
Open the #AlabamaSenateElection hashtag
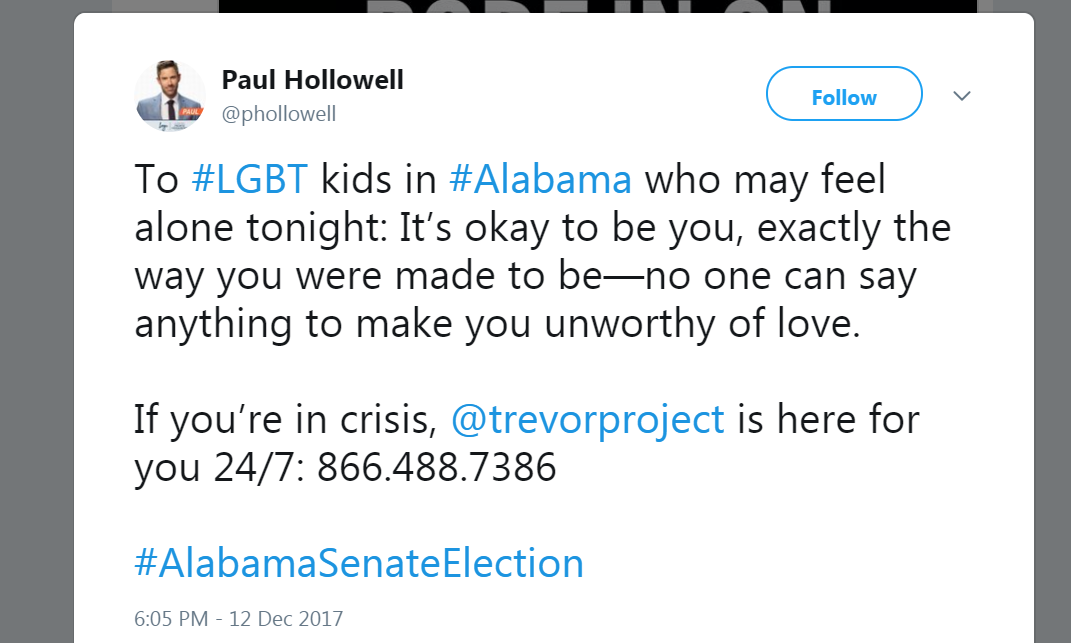pos(359,563)
